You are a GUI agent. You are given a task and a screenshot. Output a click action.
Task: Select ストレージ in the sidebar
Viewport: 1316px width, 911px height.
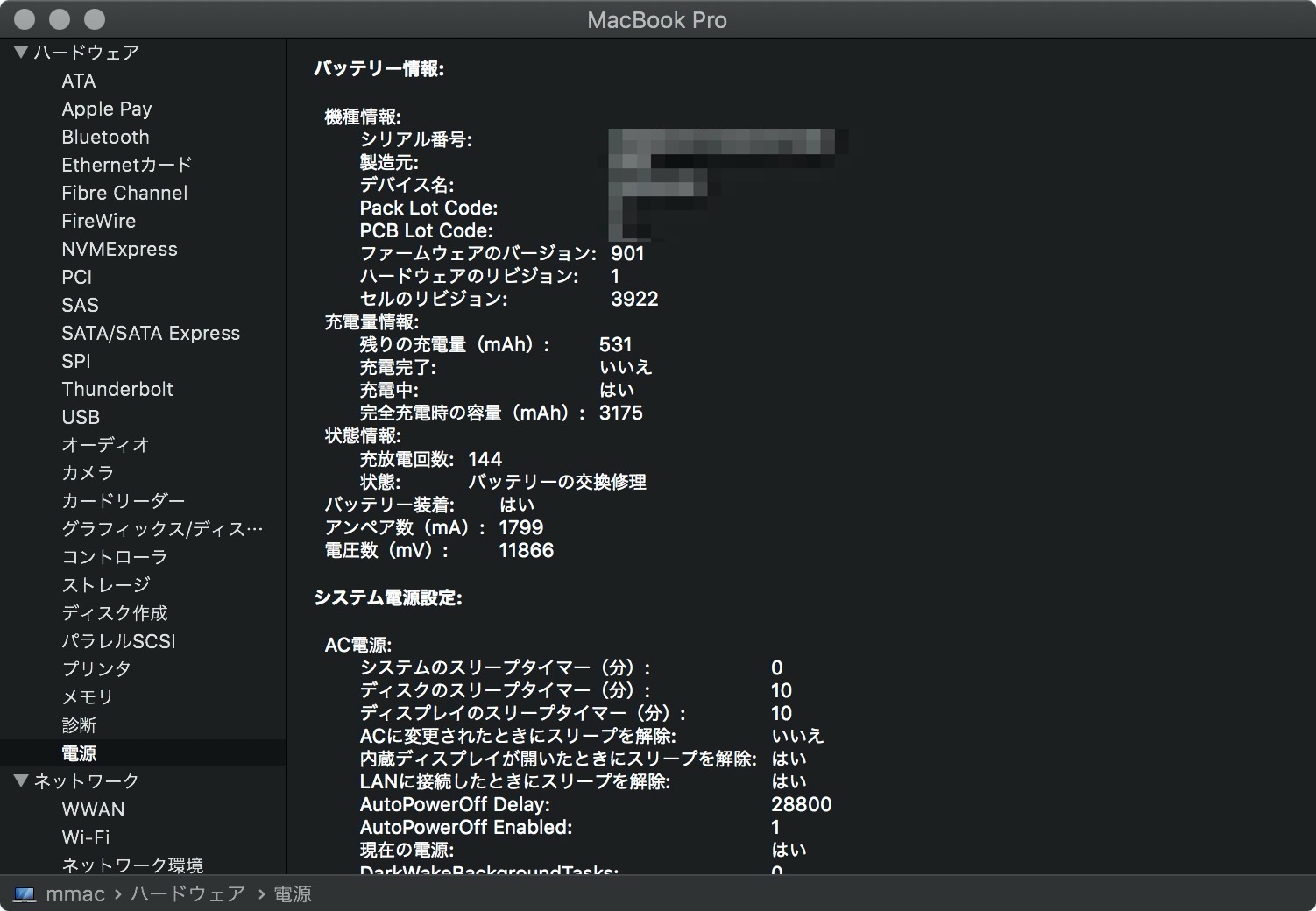coord(104,584)
